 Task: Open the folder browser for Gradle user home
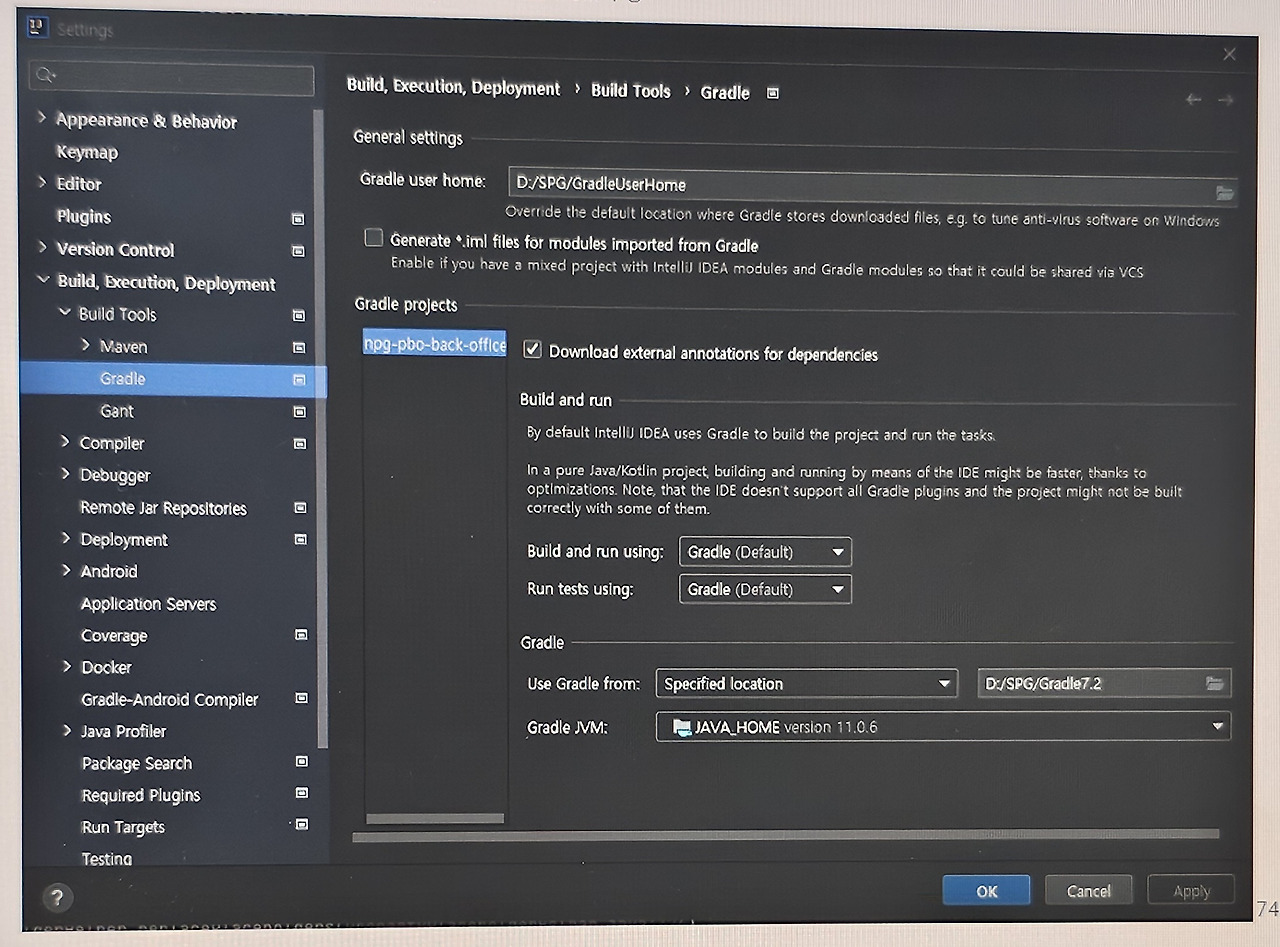point(1224,193)
